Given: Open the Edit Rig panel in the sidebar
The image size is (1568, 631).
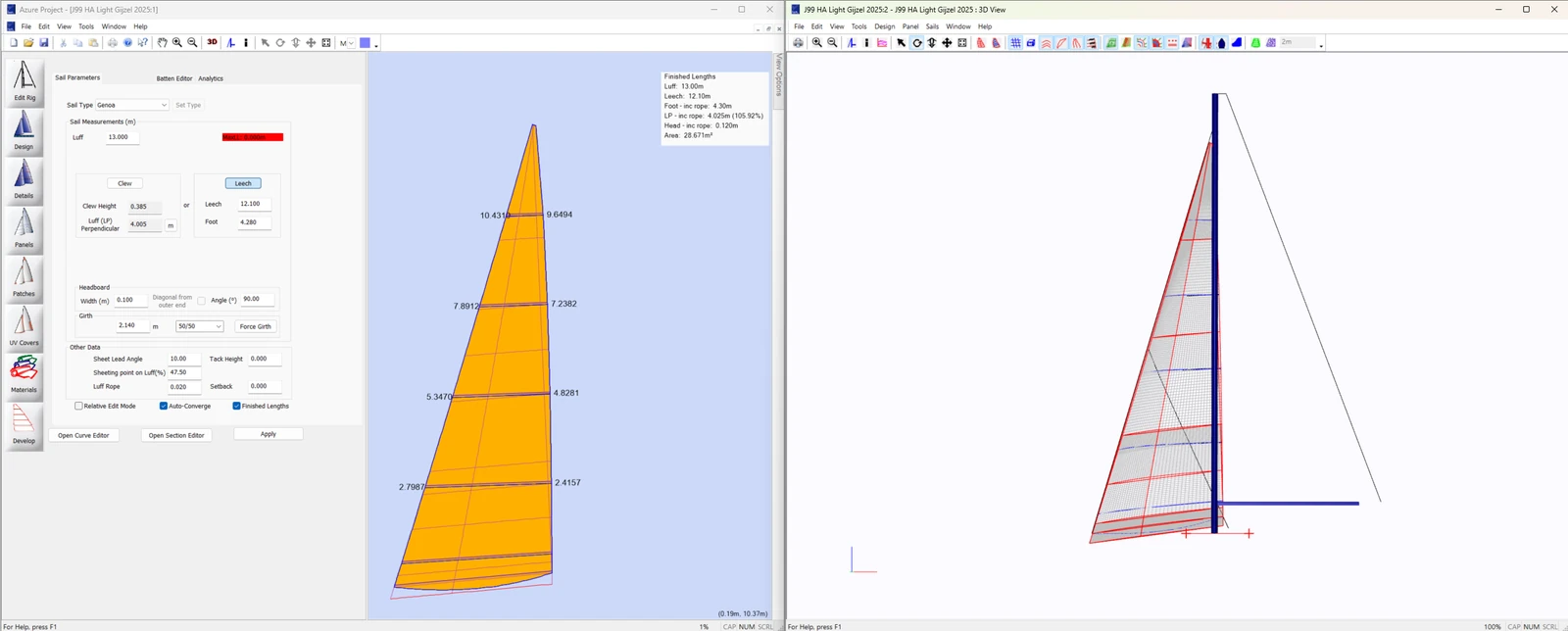Looking at the screenshot, I should point(24,82).
